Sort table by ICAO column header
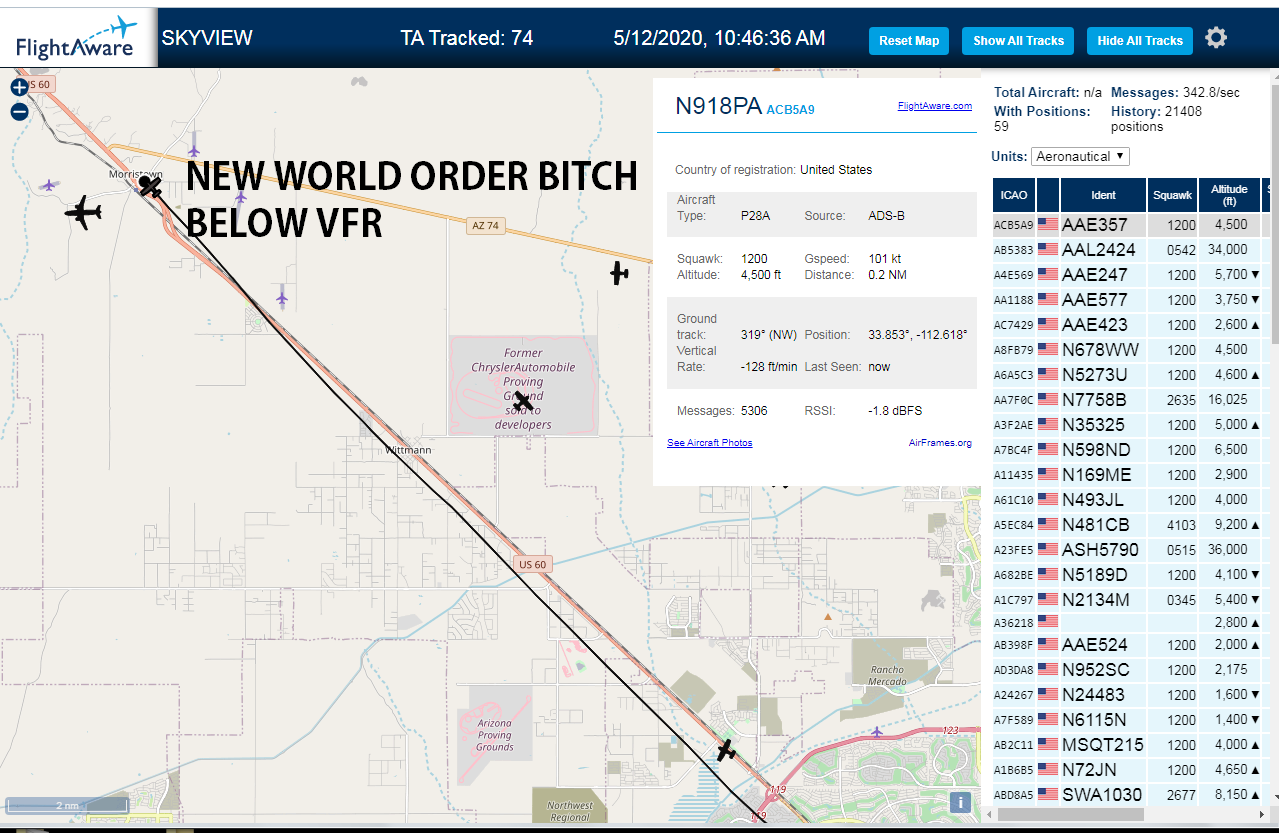 pyautogui.click(x=1014, y=195)
